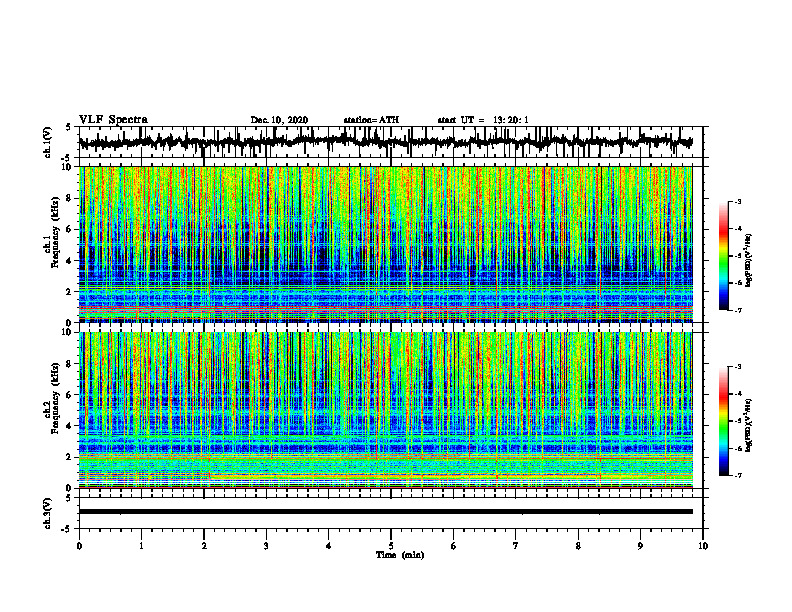
Task: Select the date text "Dec. 10, 2020"
Action: click(x=279, y=120)
